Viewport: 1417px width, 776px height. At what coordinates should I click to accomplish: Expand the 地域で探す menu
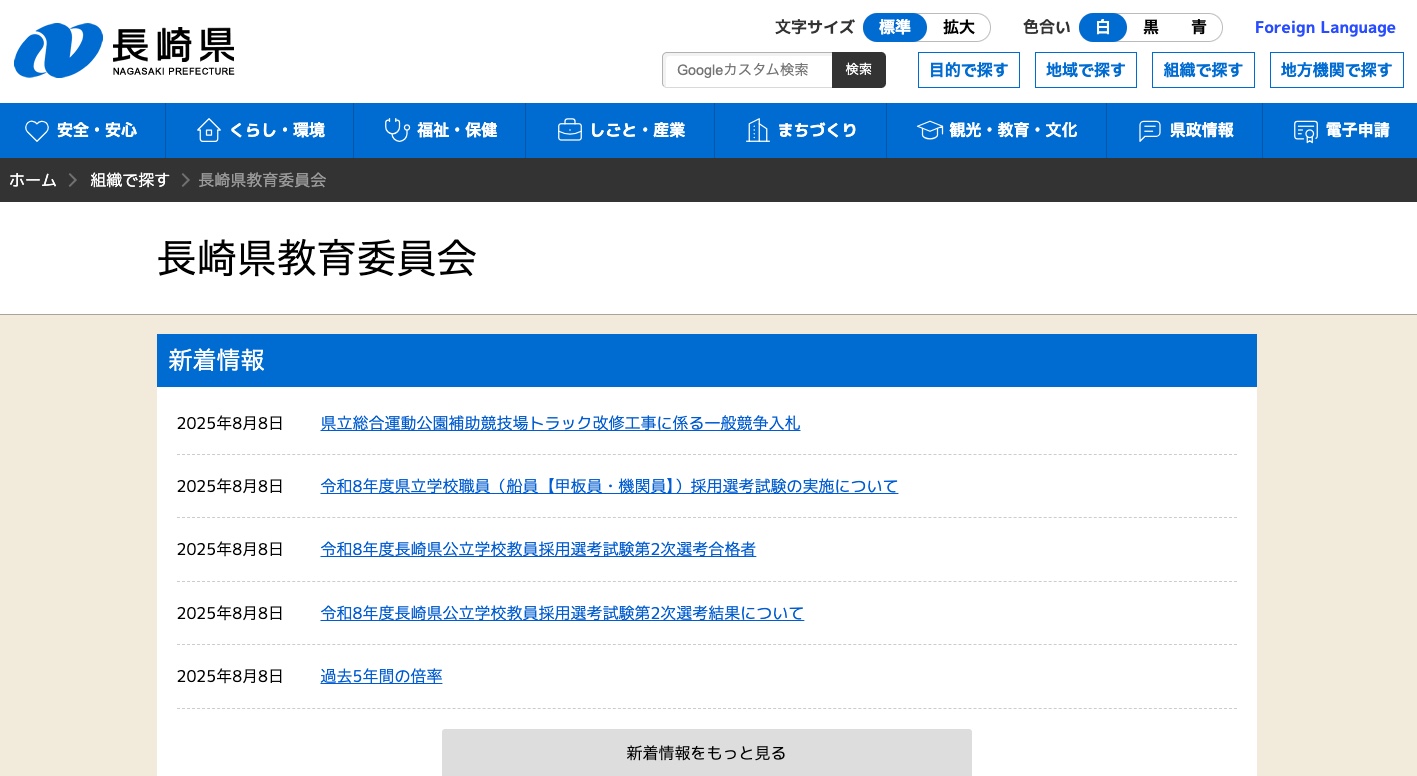pyautogui.click(x=1086, y=70)
